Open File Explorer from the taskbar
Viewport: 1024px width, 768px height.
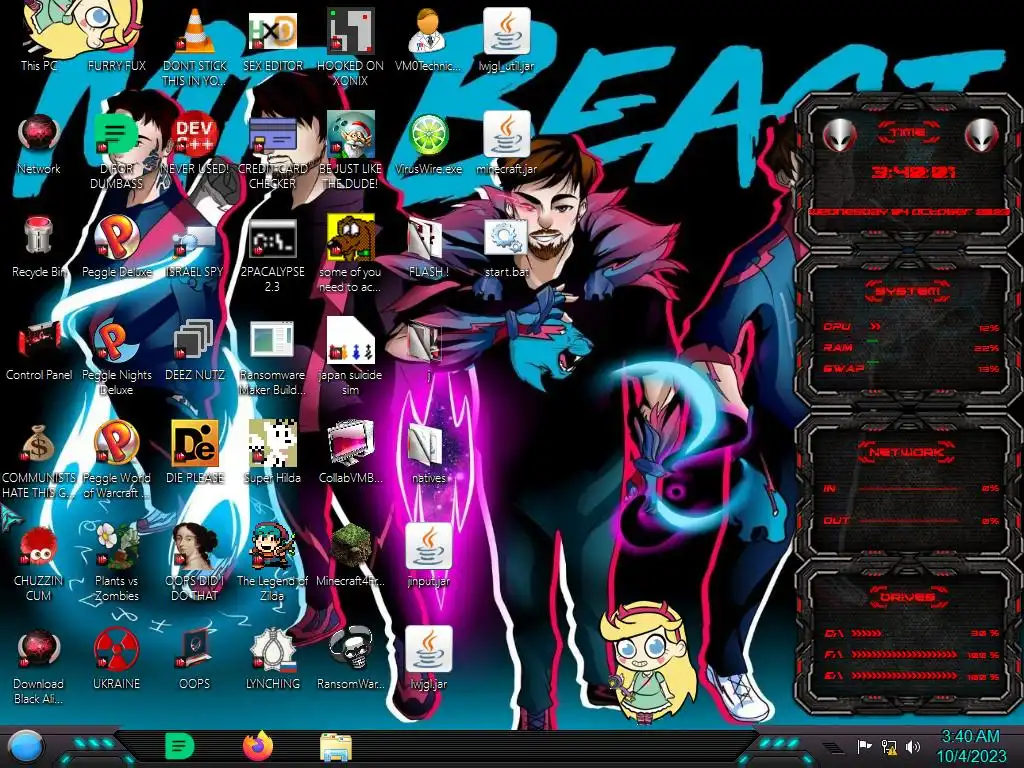click(336, 748)
